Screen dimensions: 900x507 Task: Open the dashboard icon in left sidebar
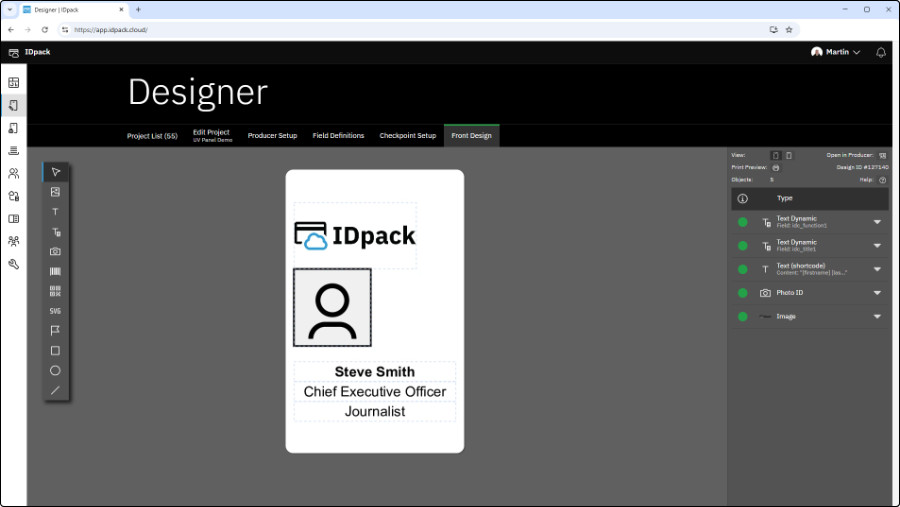[x=14, y=83]
